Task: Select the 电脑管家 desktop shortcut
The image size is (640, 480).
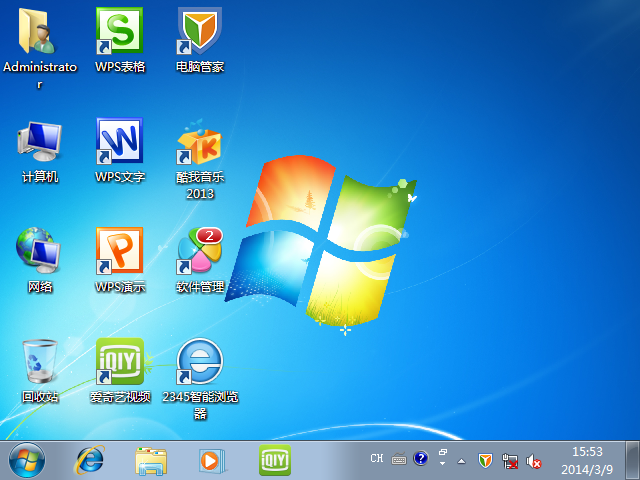Action: coord(200,33)
